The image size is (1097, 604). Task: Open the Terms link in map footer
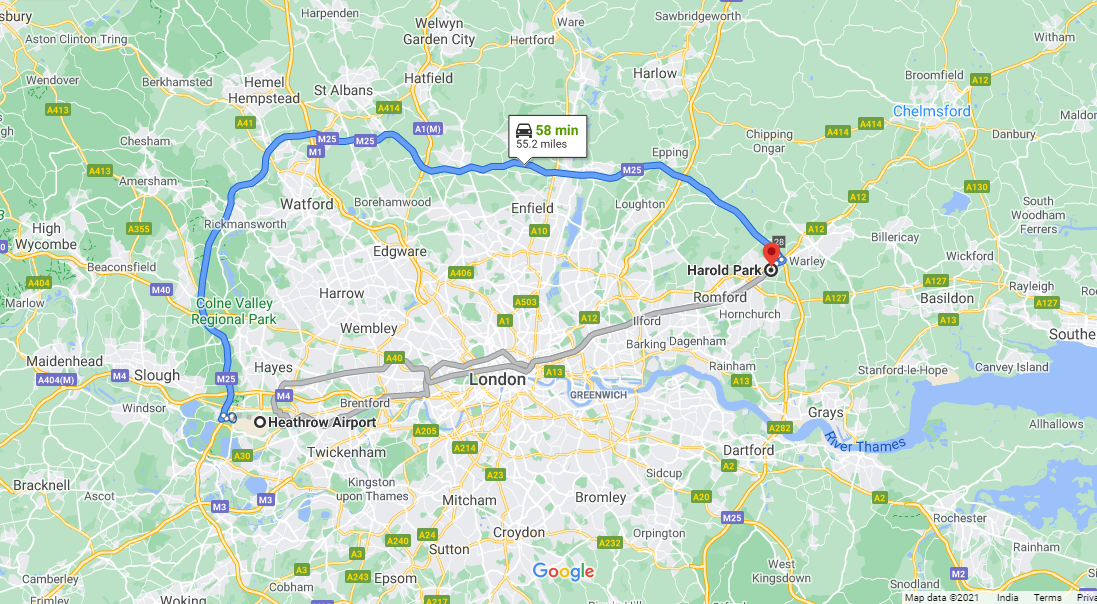tap(1047, 598)
